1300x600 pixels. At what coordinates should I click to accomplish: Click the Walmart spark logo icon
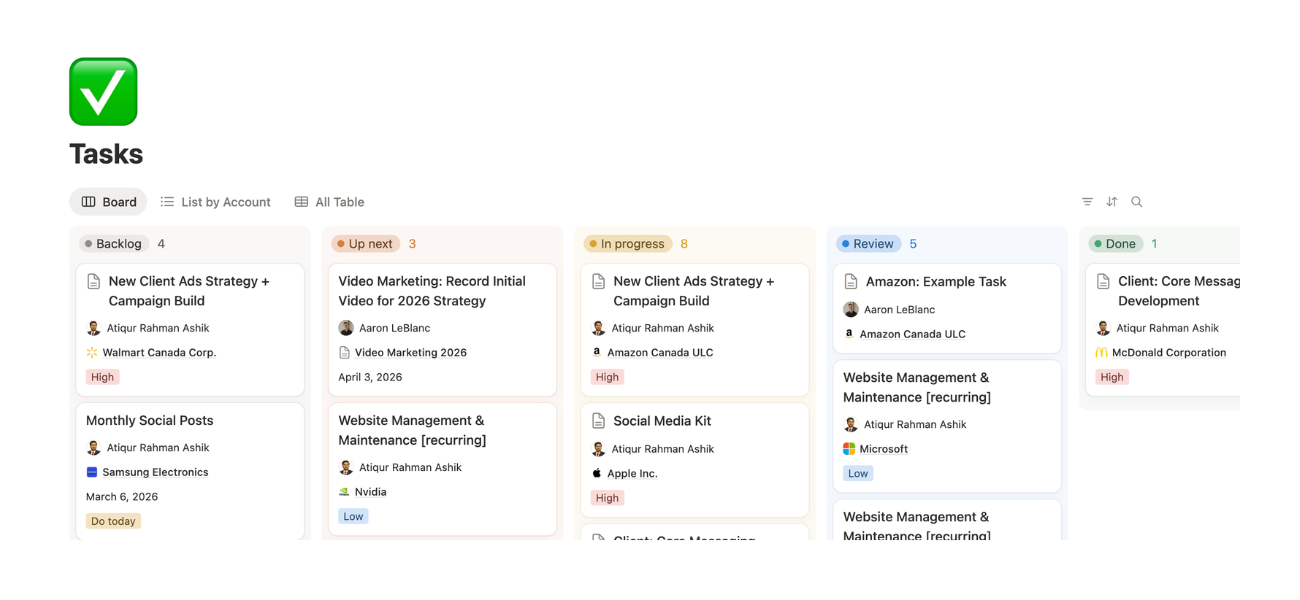tap(92, 353)
